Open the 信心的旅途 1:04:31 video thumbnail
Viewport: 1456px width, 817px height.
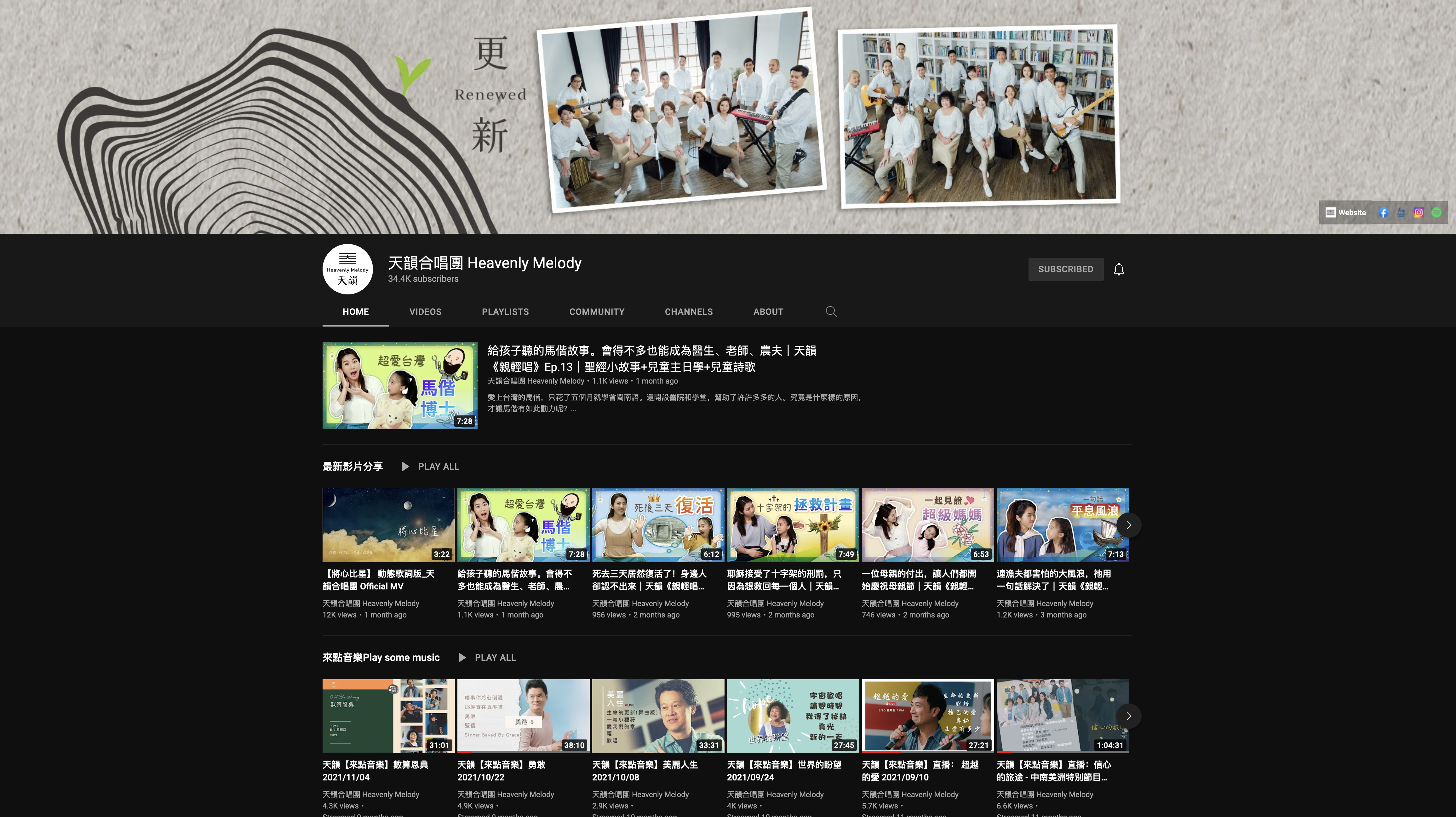1062,716
